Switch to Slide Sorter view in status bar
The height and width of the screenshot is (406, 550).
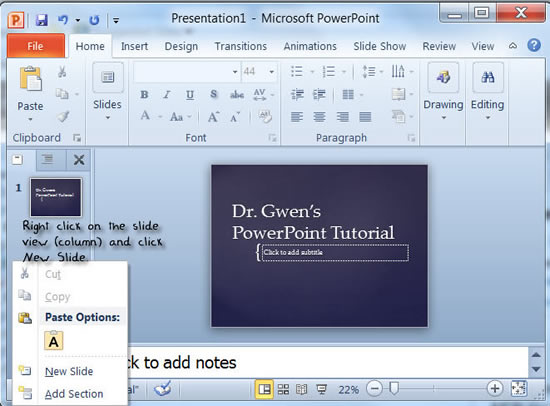click(283, 389)
